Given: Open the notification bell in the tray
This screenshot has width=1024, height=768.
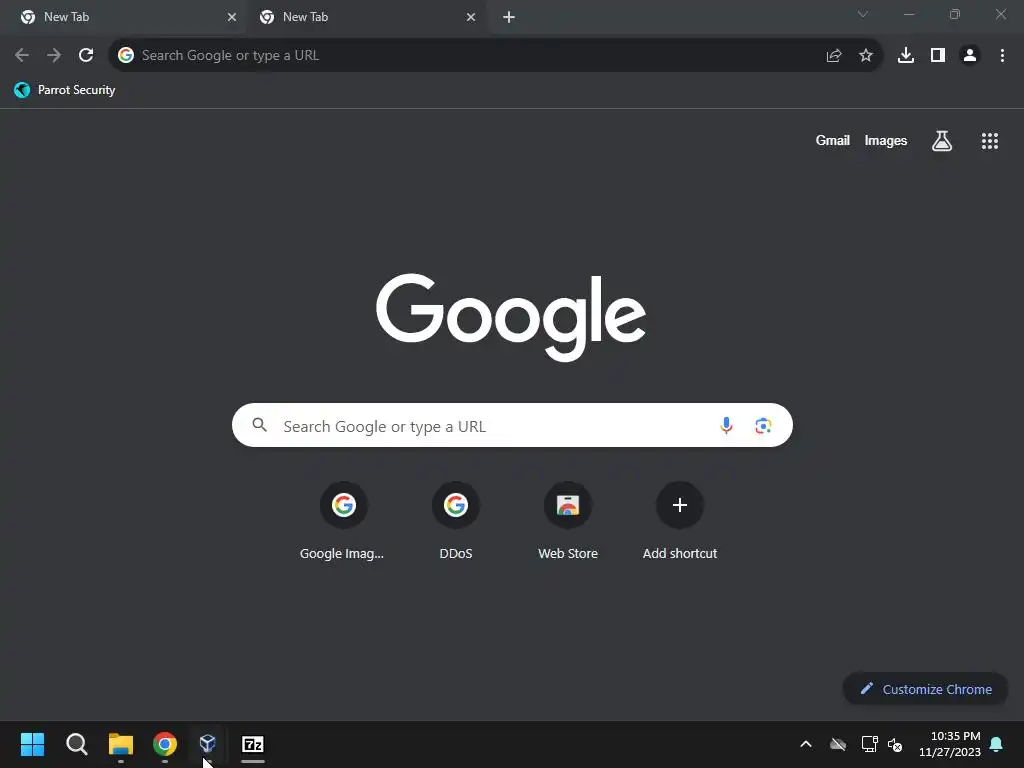Looking at the screenshot, I should pos(997,744).
